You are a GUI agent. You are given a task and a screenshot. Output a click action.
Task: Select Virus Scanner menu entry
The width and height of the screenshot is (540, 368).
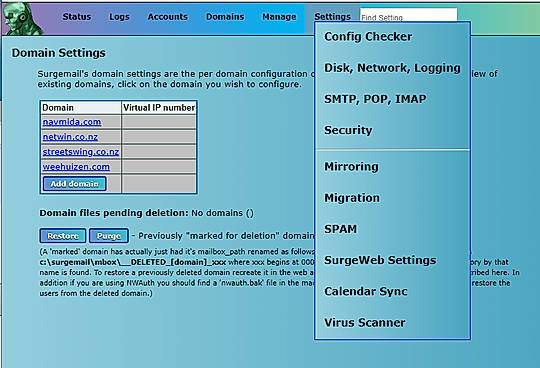(365, 323)
